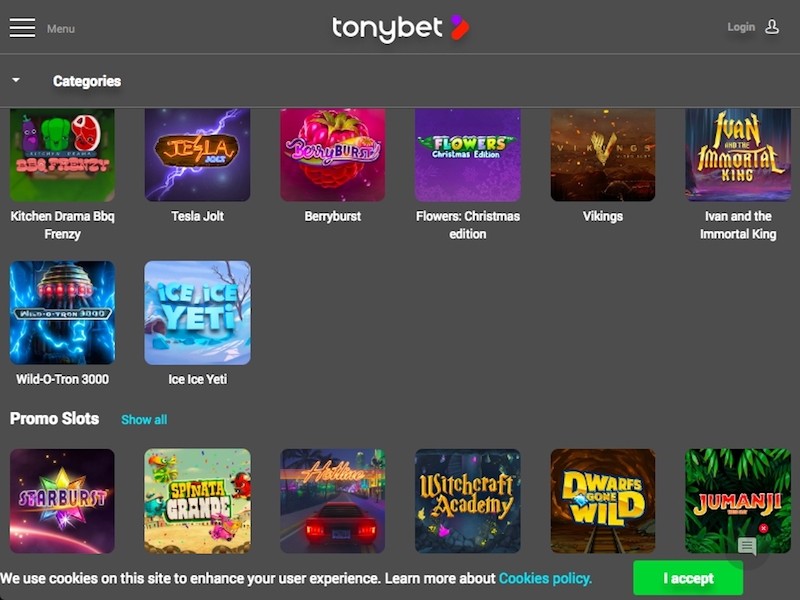Select Ivan and the Immortal King
Image resolution: width=800 pixels, height=600 pixels.
(738, 155)
